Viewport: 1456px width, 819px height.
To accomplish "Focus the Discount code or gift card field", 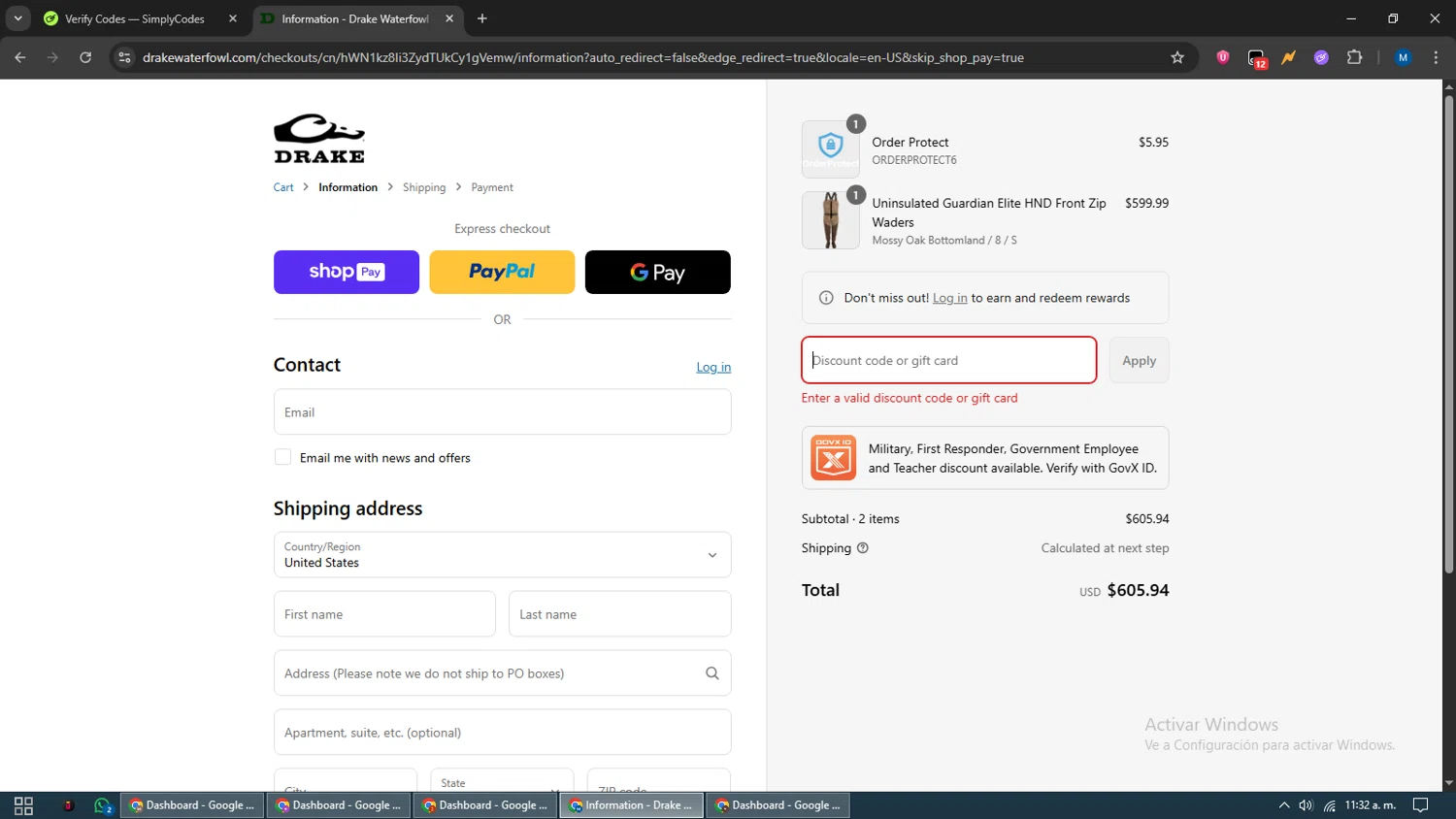I will point(949,360).
